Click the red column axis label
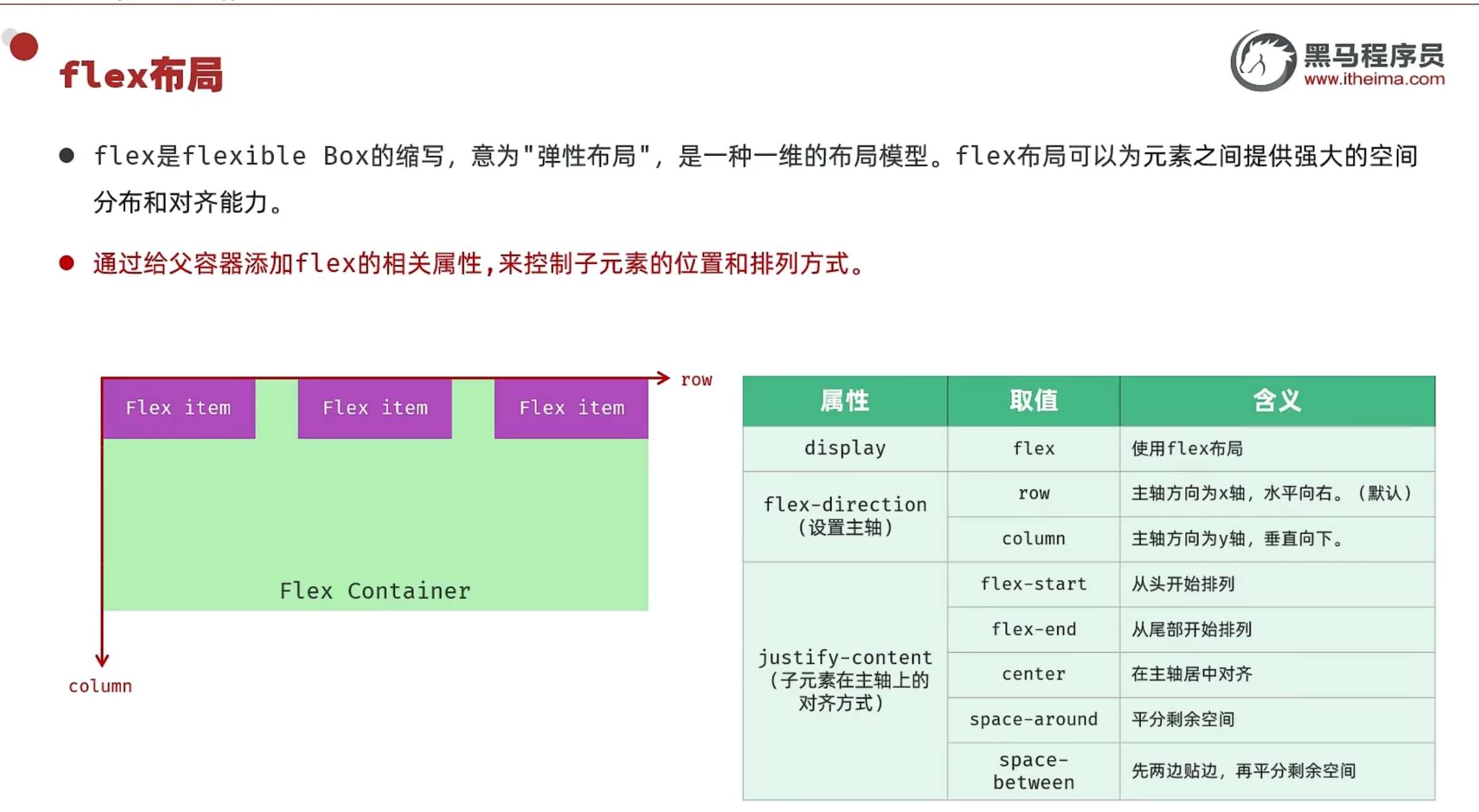Viewport: 1479px width, 812px height. (x=100, y=687)
